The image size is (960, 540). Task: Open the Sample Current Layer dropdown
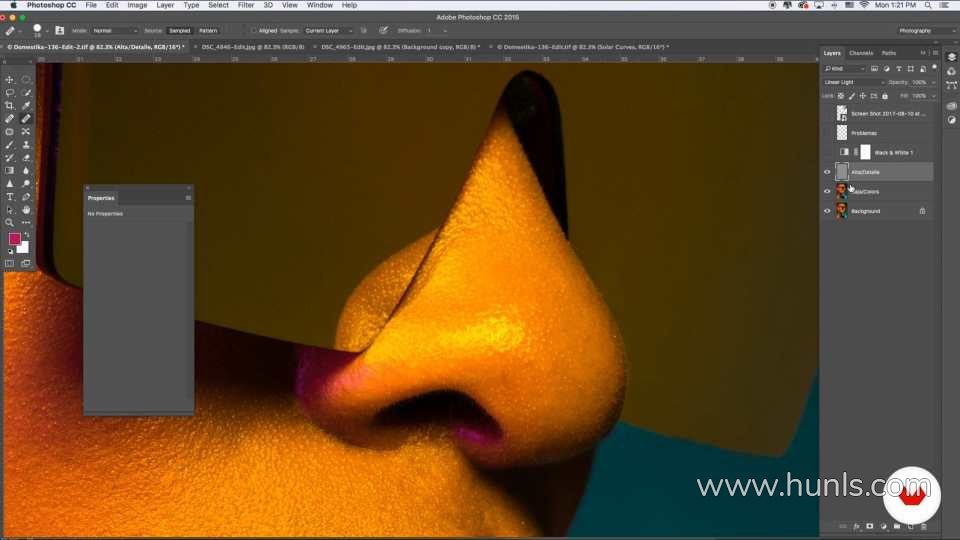click(328, 31)
